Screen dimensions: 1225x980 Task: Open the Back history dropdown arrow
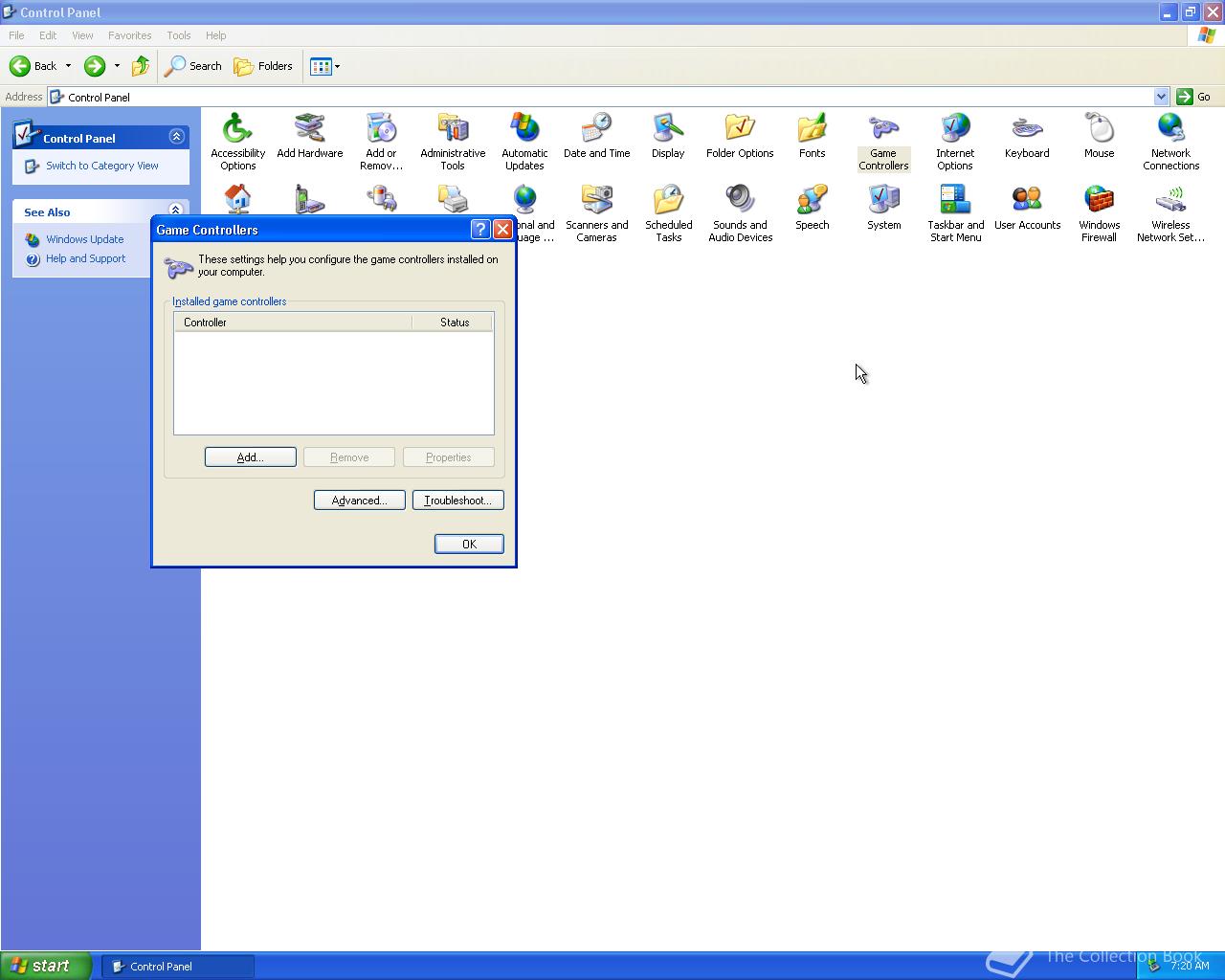coord(68,66)
